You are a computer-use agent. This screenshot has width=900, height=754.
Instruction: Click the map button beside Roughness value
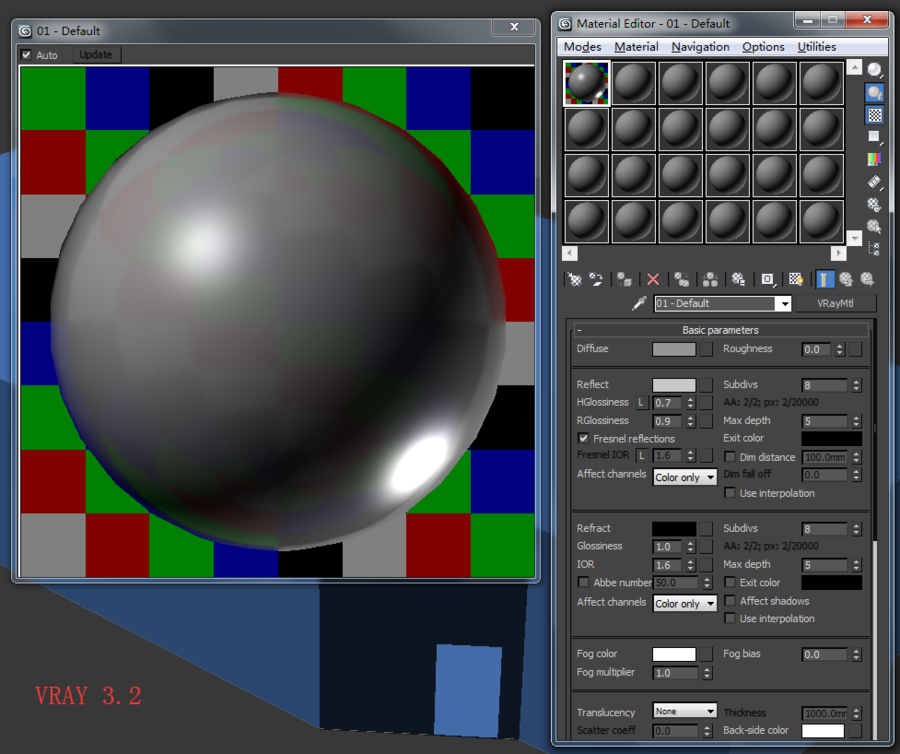click(x=855, y=349)
